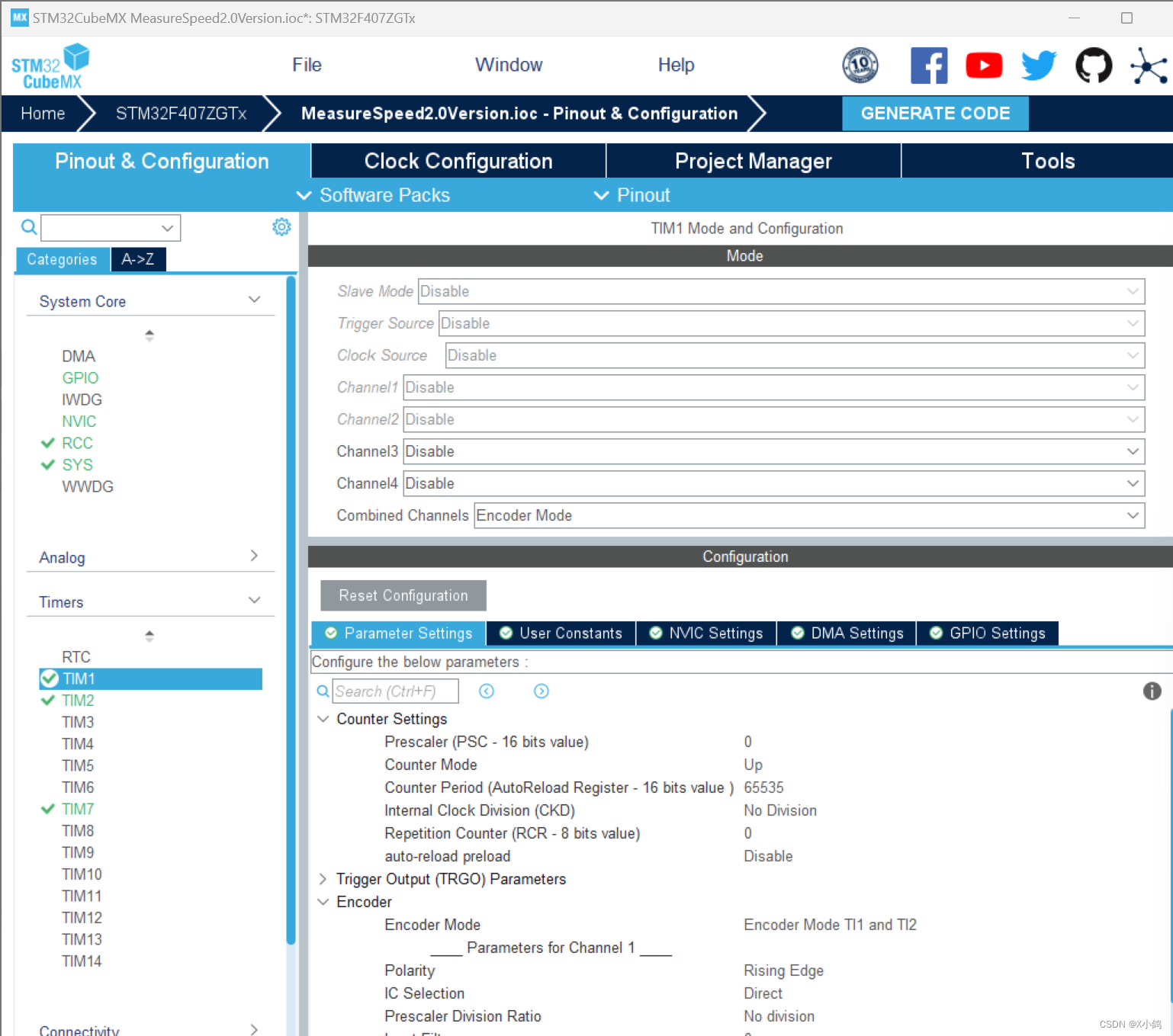Screen dimensions: 1173x1036
Task: Click the parameter search magnifier icon
Action: click(323, 691)
